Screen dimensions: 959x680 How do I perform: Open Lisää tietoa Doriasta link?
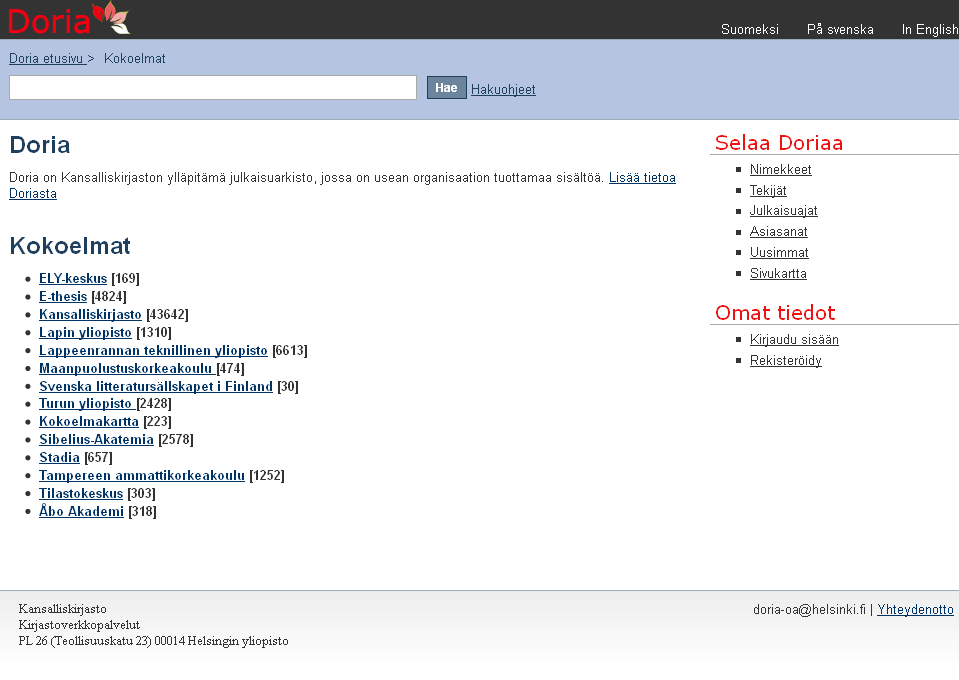tap(642, 177)
